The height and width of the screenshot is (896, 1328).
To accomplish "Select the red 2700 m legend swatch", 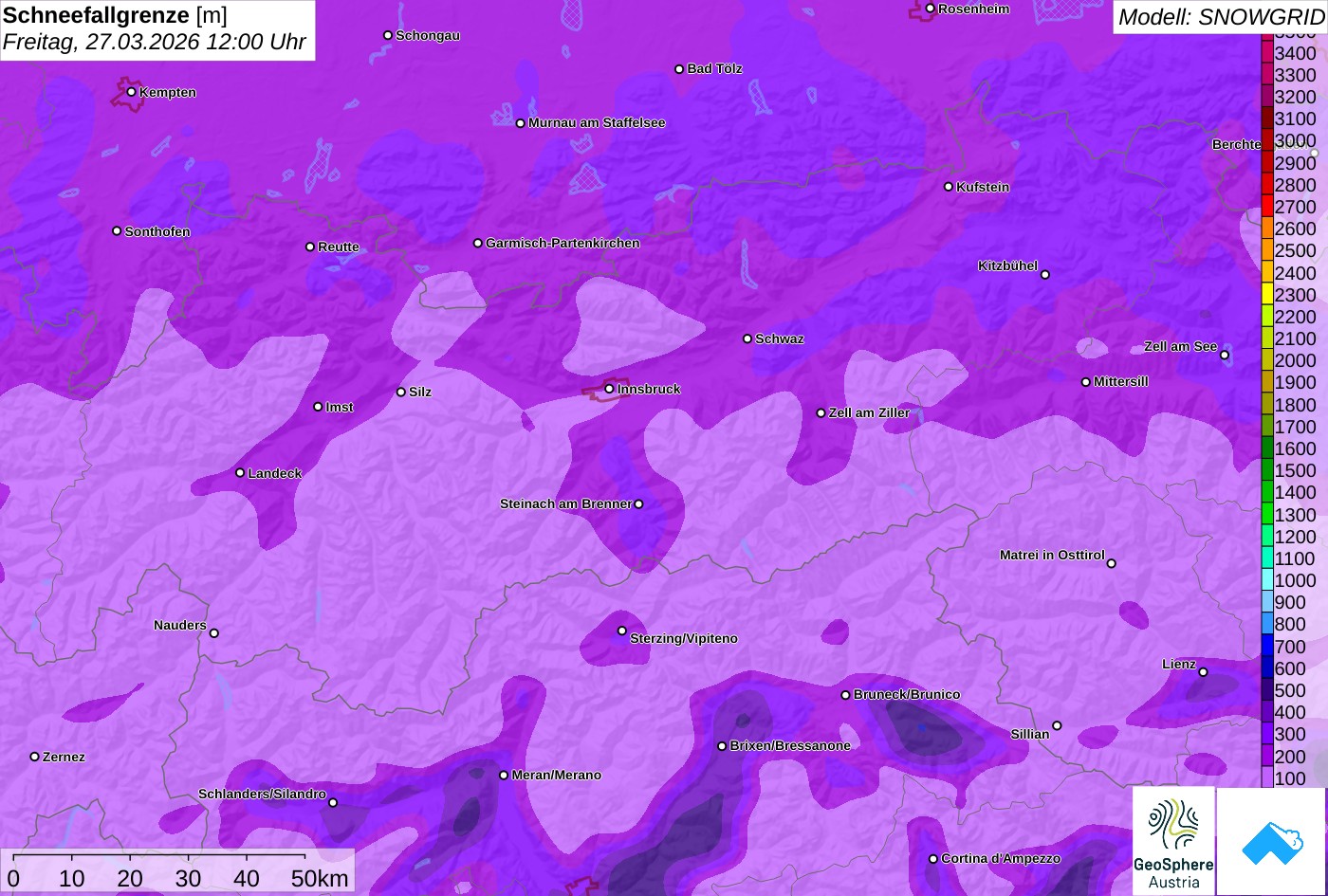I will pos(1266,207).
